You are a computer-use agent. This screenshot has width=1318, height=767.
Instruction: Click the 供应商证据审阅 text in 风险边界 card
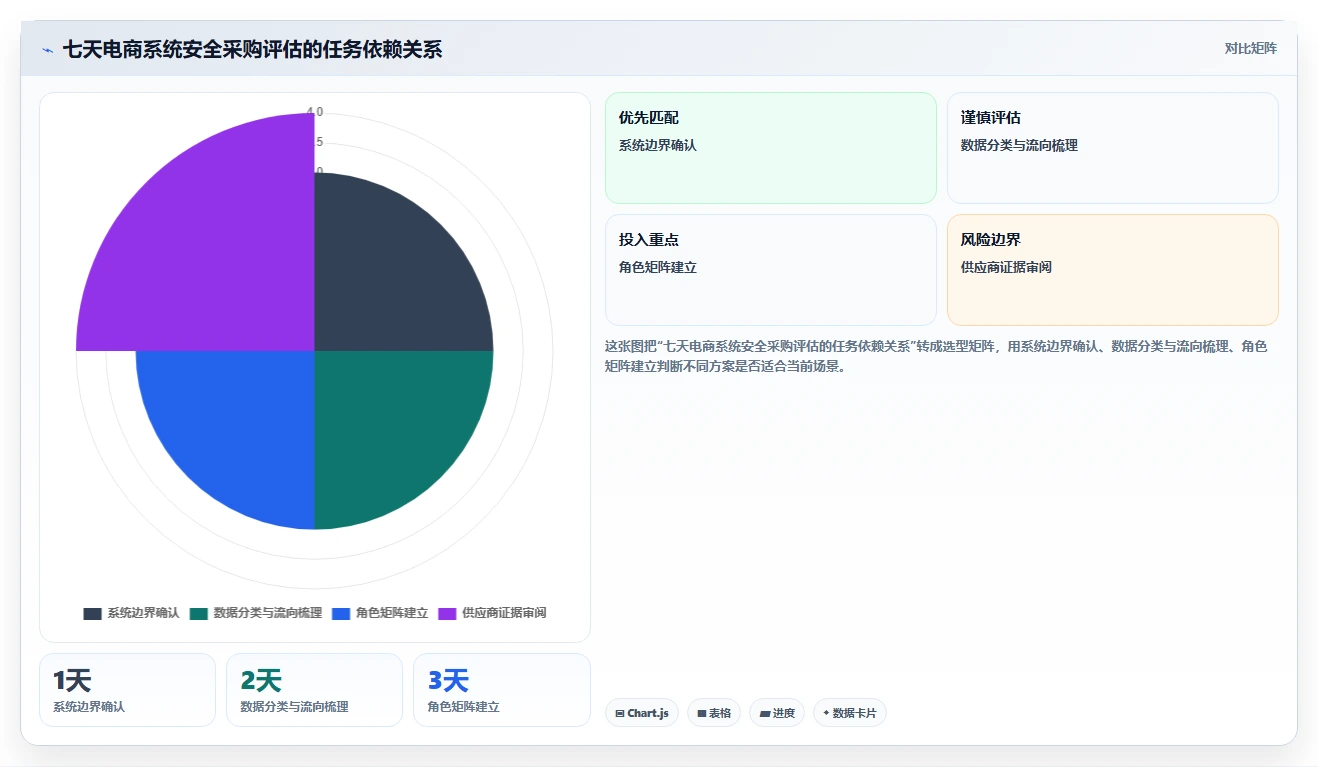click(x=1006, y=267)
